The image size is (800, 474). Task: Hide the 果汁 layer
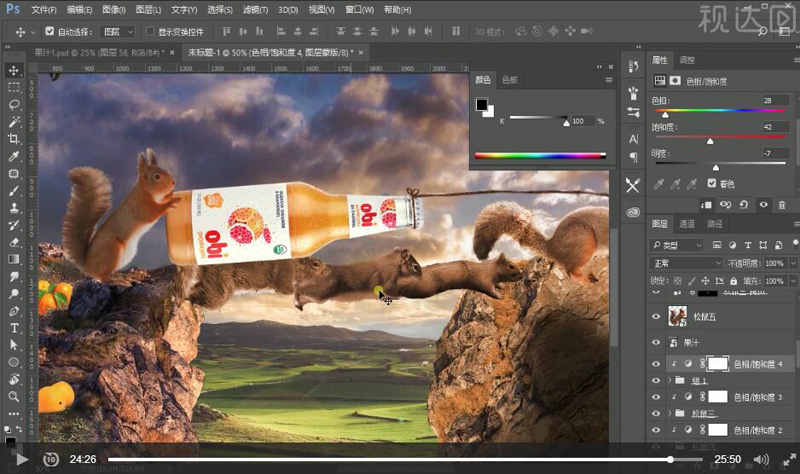656,342
